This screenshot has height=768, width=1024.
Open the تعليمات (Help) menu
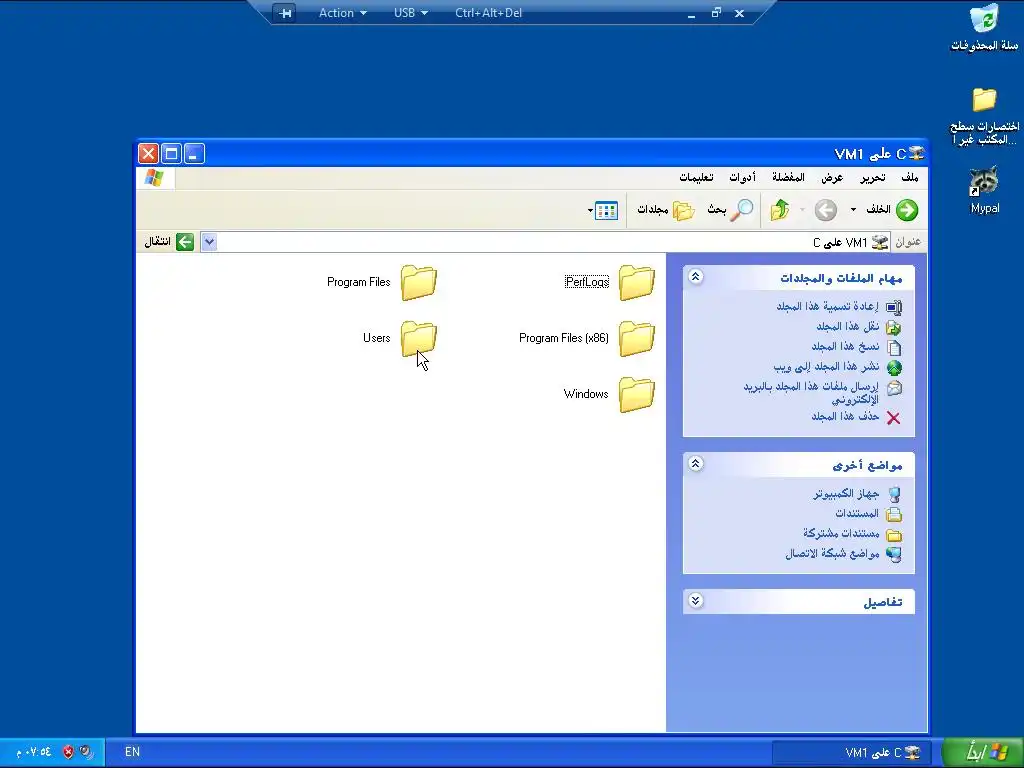(x=696, y=178)
